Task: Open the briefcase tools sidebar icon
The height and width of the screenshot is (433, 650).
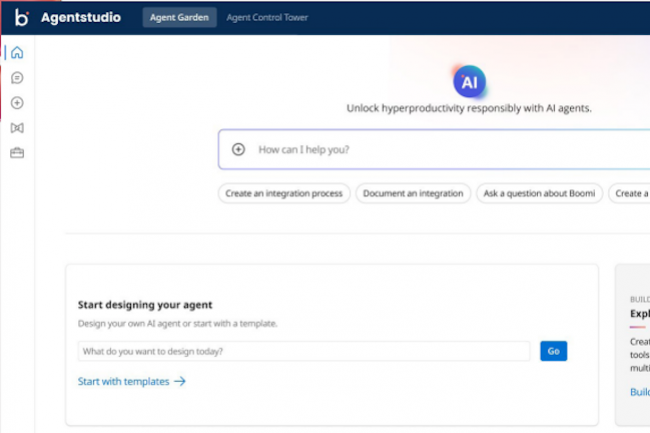Action: [17, 153]
